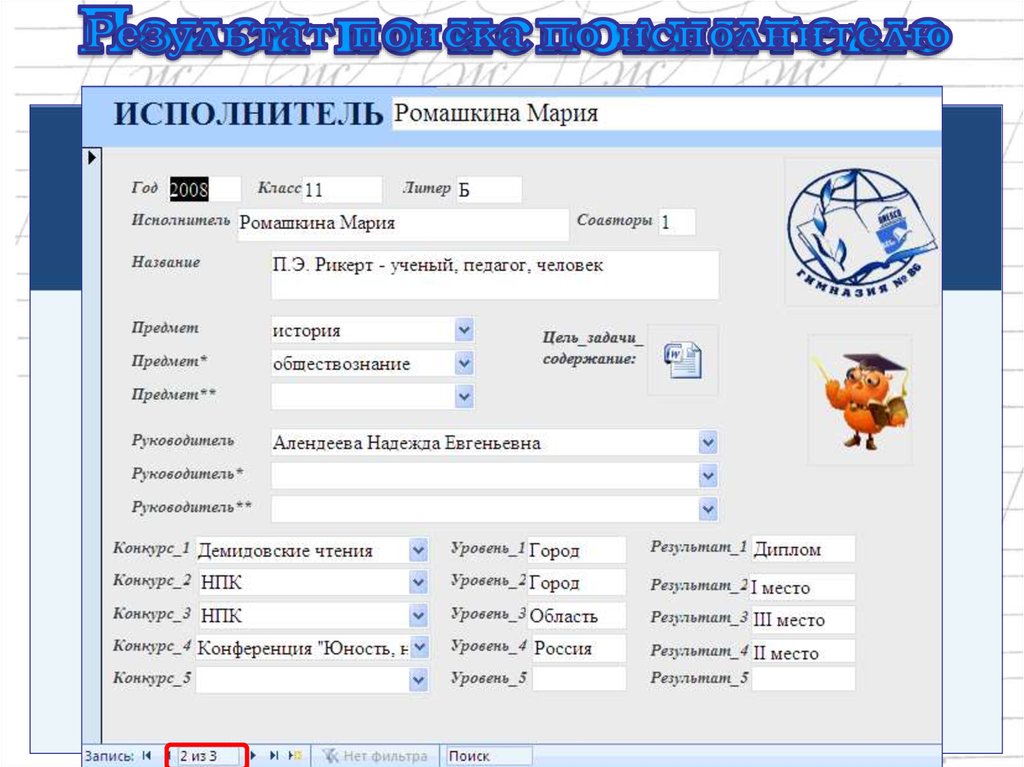The height and width of the screenshot is (767, 1024).
Task: Open 'Руководитель' dropdown Алендеева Надежда Евгеньевна
Action: 708,443
